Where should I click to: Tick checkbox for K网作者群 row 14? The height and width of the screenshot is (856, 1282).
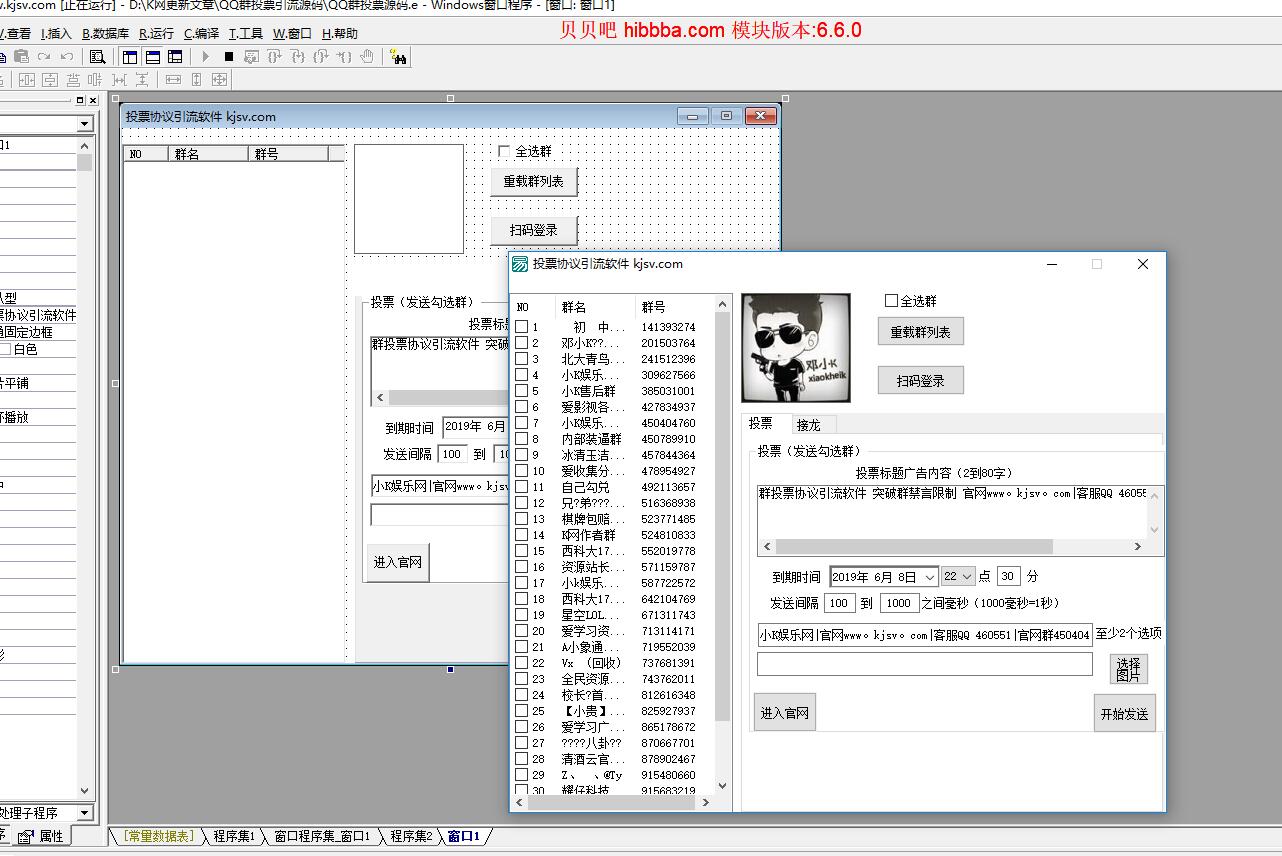coord(521,535)
